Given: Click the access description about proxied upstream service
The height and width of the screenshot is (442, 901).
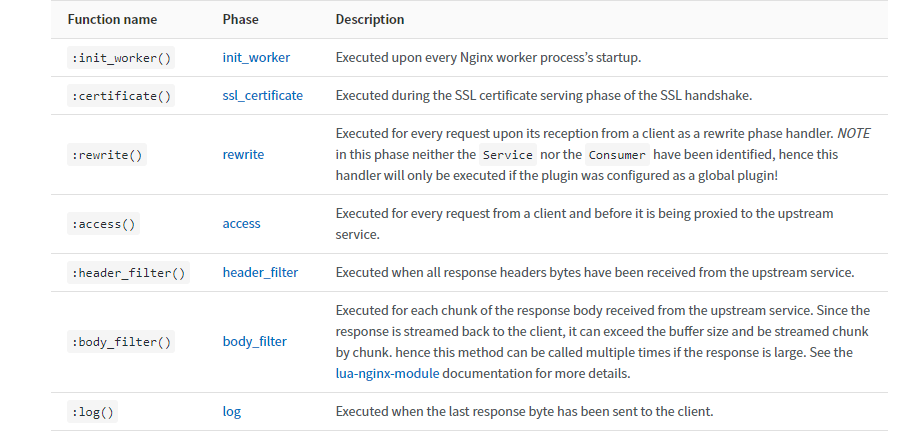Looking at the screenshot, I should point(584,224).
